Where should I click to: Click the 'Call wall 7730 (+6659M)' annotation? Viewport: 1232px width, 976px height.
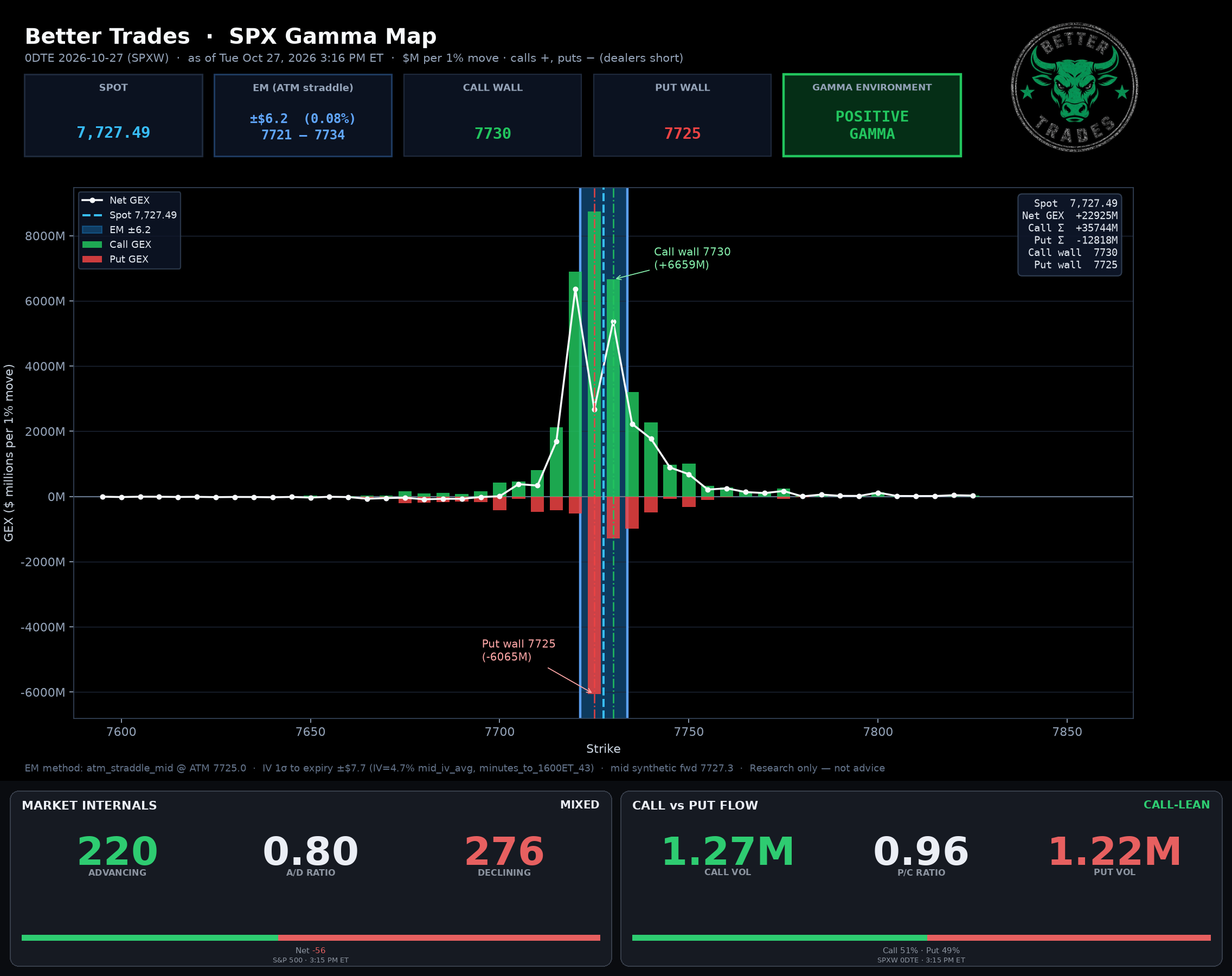pos(692,258)
